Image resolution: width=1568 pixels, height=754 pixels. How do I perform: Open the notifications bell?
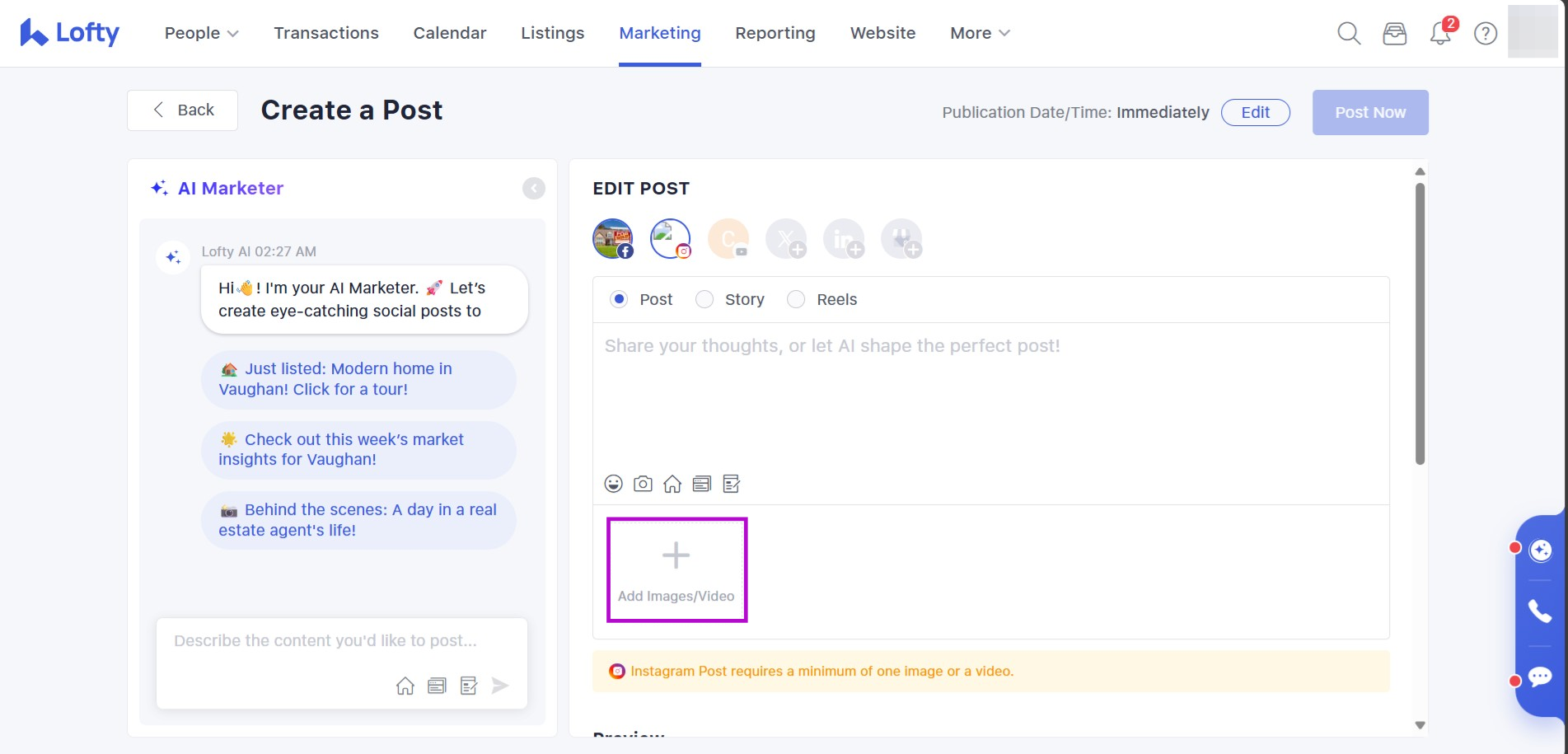1440,33
